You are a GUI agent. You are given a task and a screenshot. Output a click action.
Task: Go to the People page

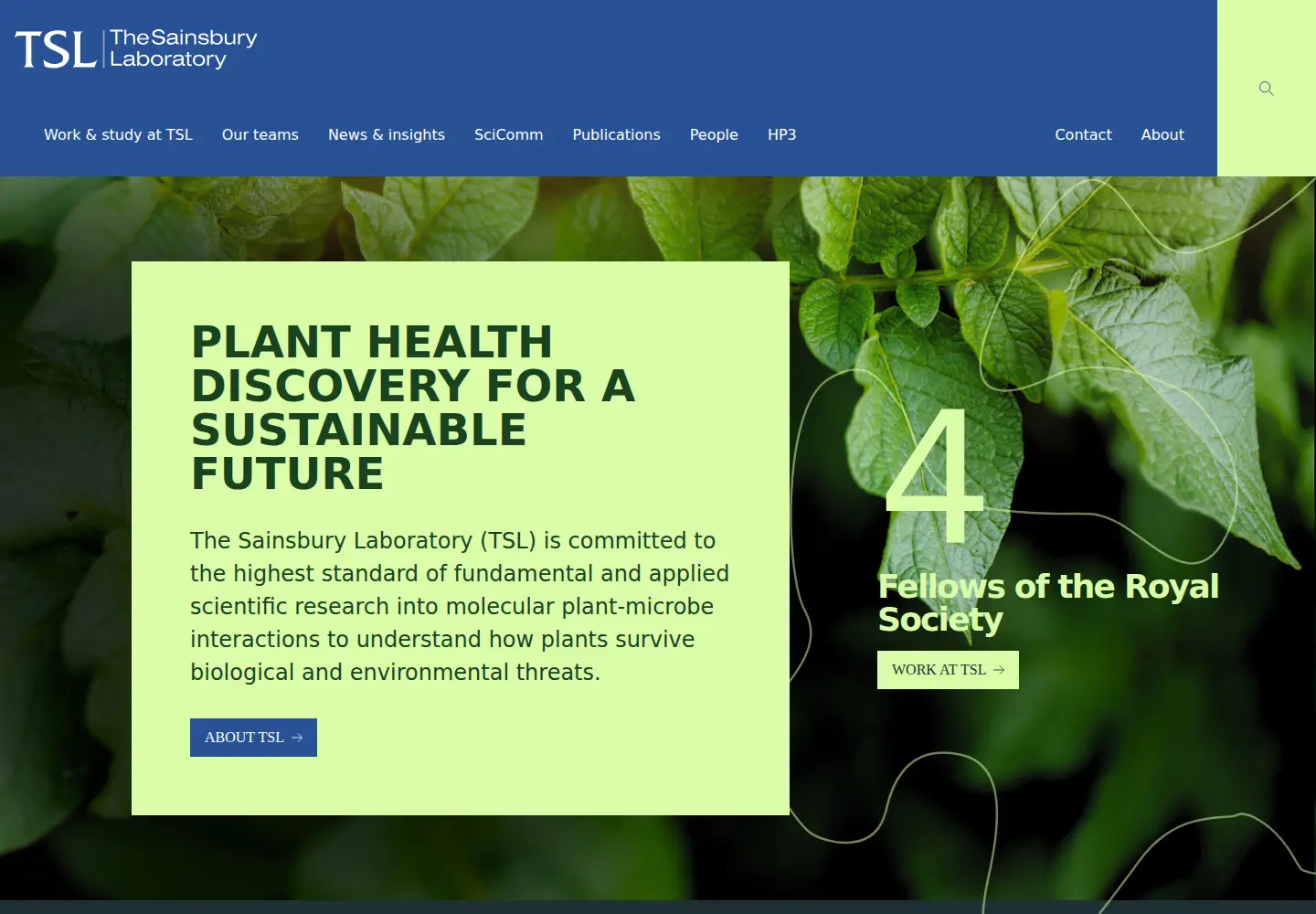coord(714,134)
